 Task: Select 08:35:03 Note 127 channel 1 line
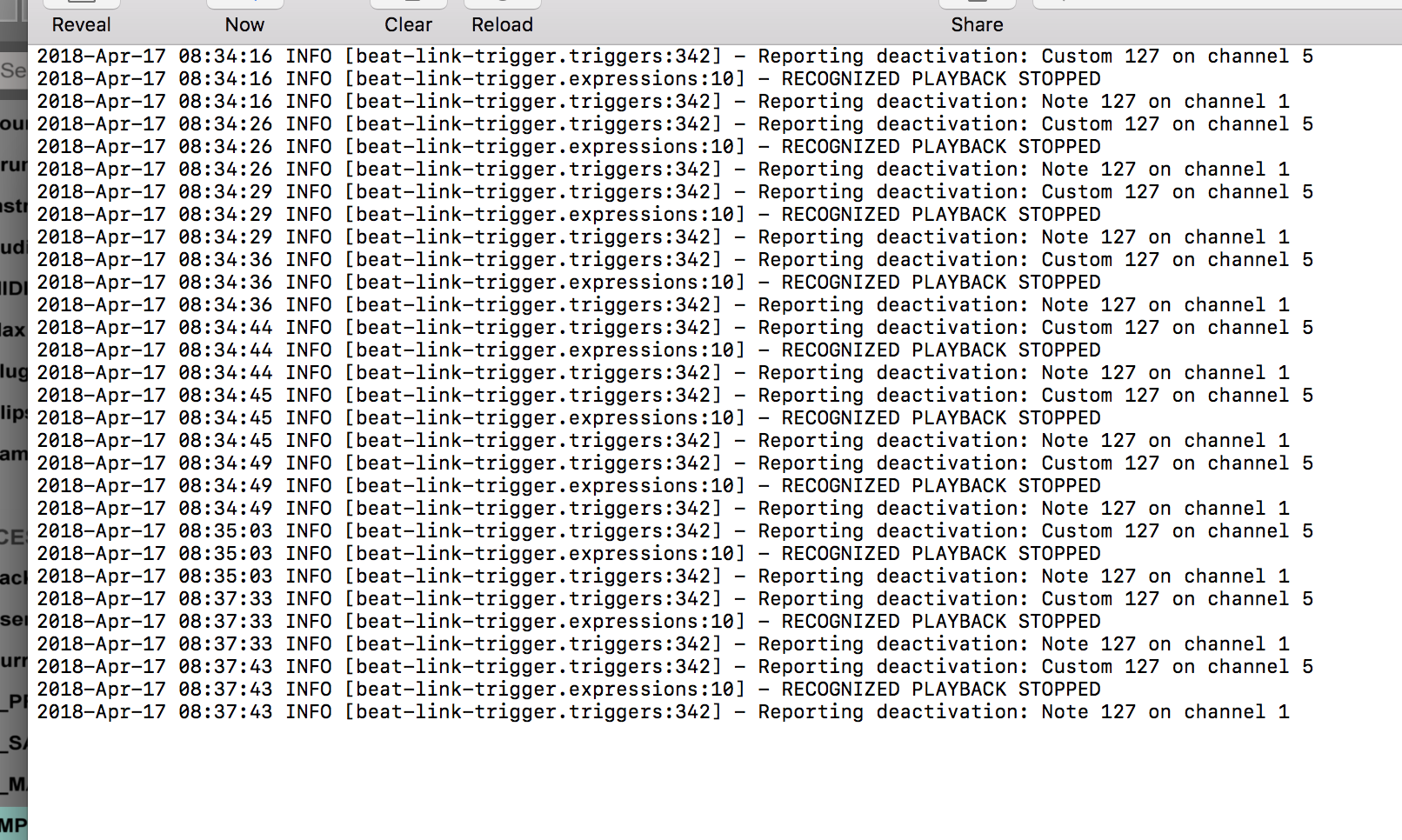pyautogui.click(x=663, y=577)
